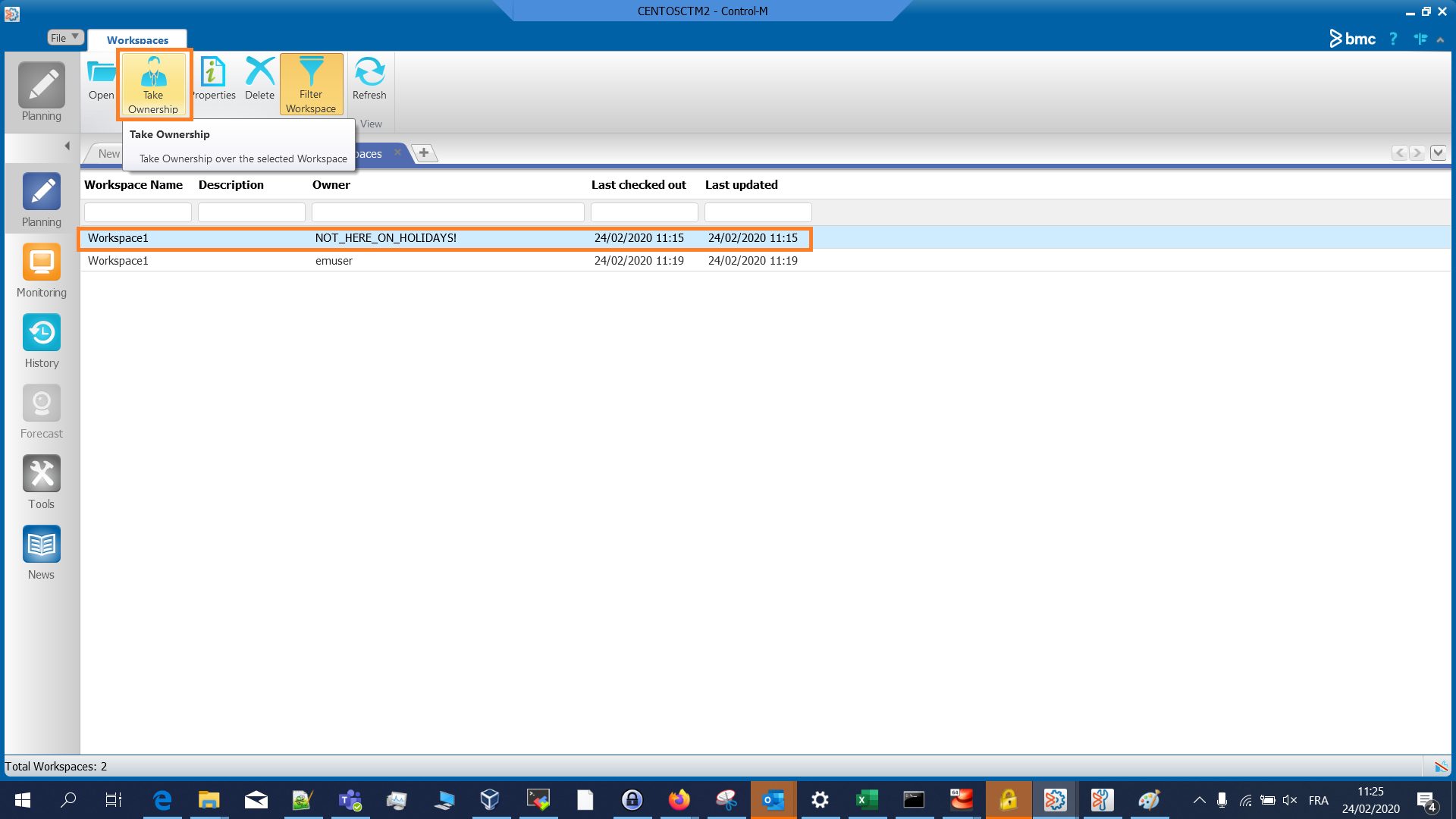Open Microsoft Edge from taskbar
The image size is (1456, 819).
[x=162, y=800]
